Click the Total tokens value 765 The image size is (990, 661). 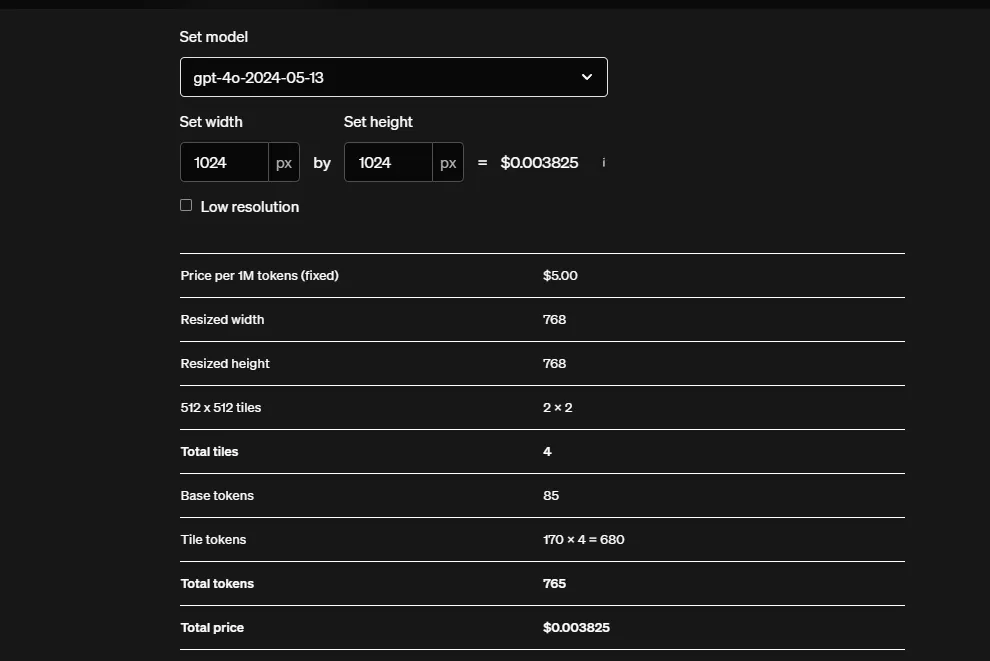coord(551,583)
